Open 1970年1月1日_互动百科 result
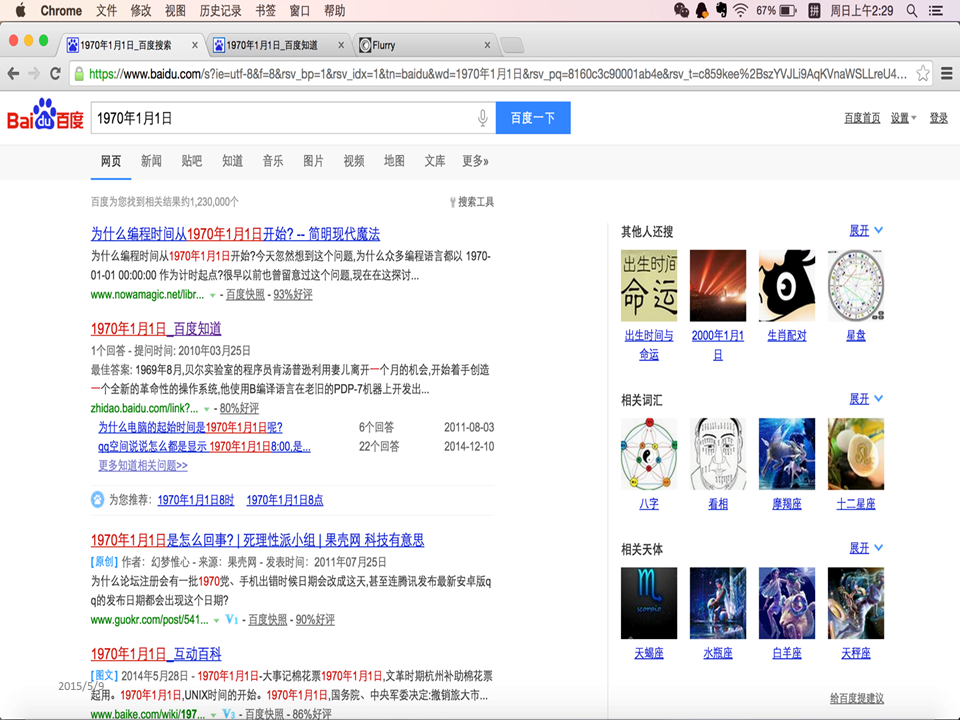Image resolution: width=960 pixels, height=720 pixels. click(x=156, y=654)
